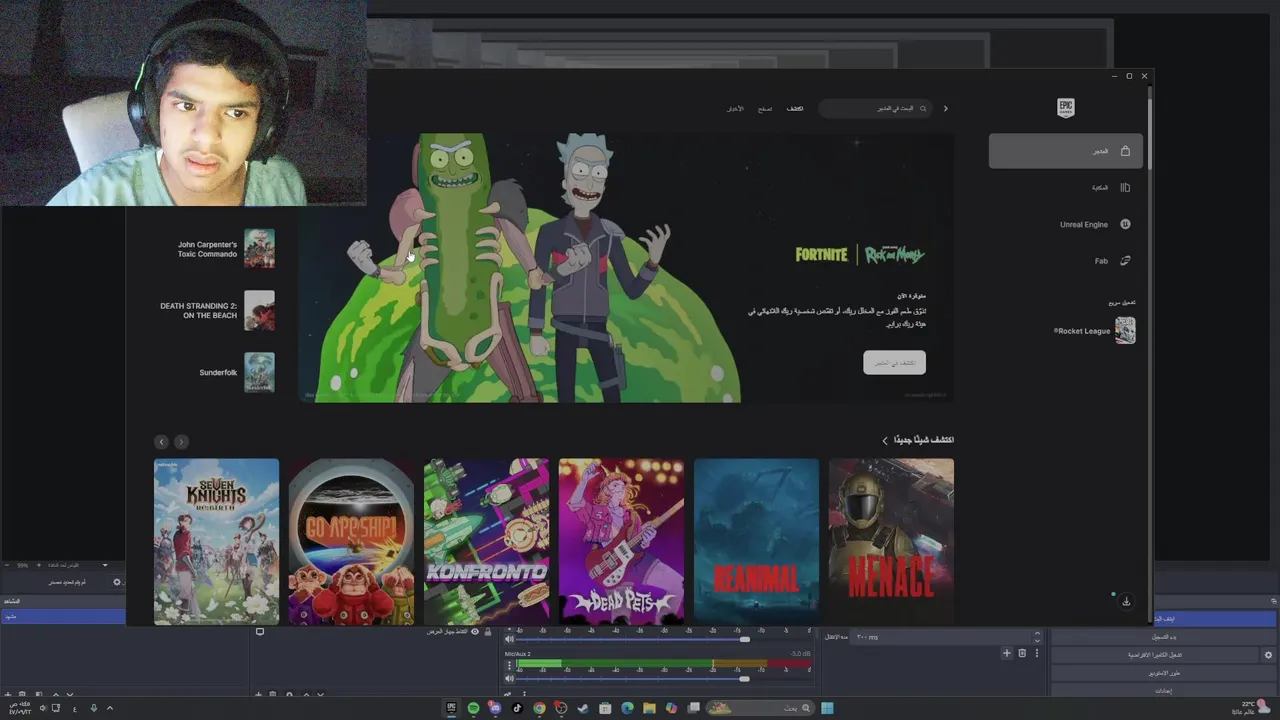1280x720 pixels.
Task: Show next games with right carousel arrow
Action: (x=181, y=441)
